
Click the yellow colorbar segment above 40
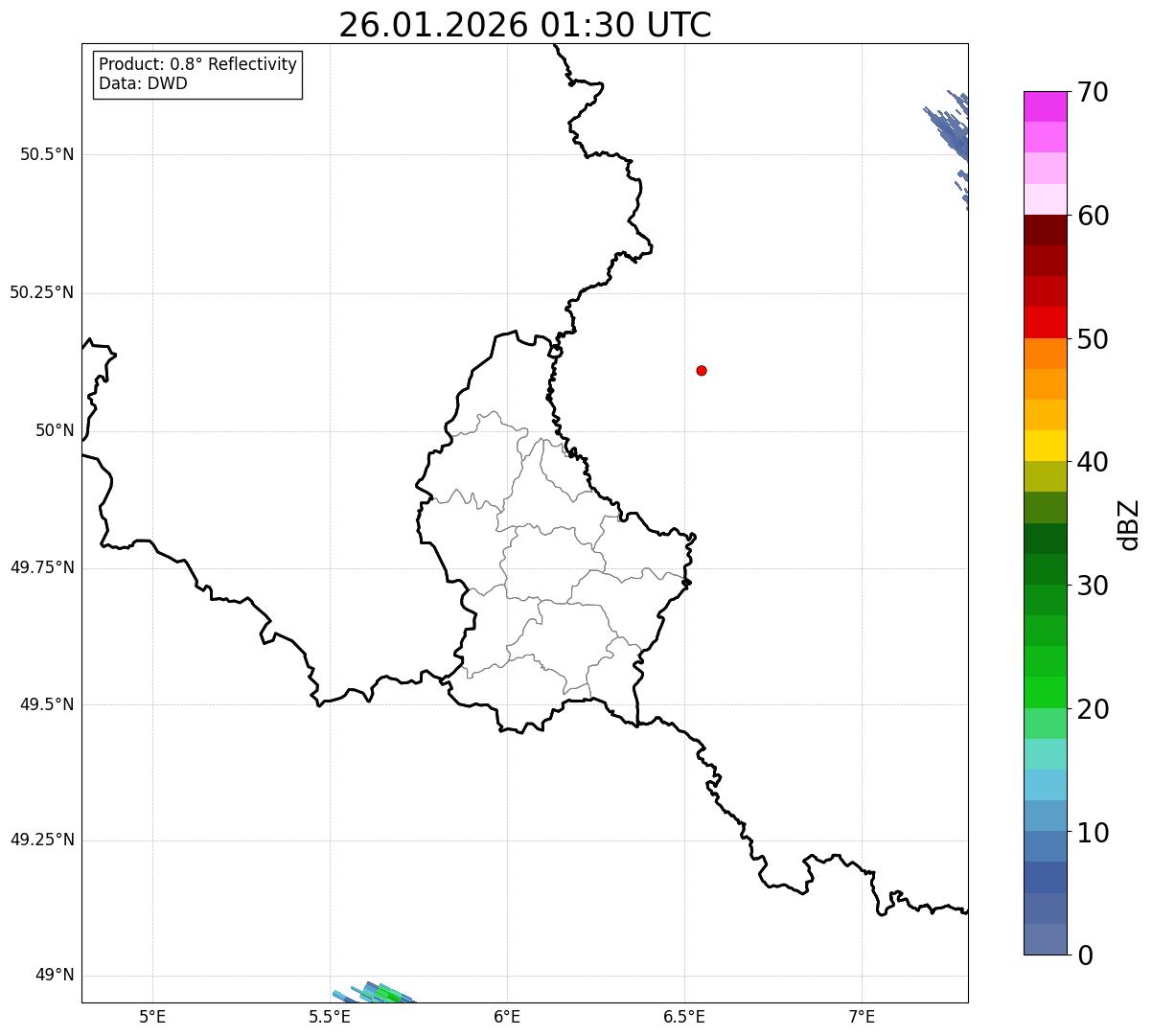(x=1046, y=446)
